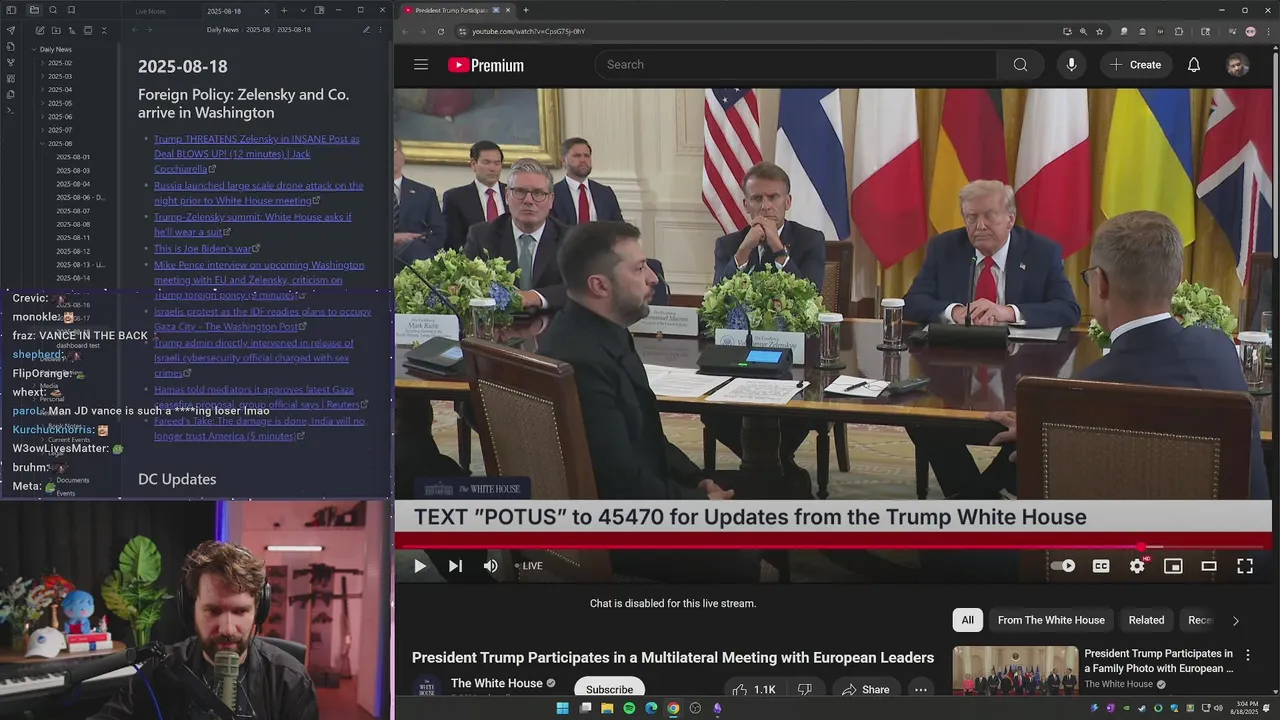This screenshot has height=720, width=1280.
Task: Open 'Russia launched large scale drone attack' link
Action: coord(258,193)
